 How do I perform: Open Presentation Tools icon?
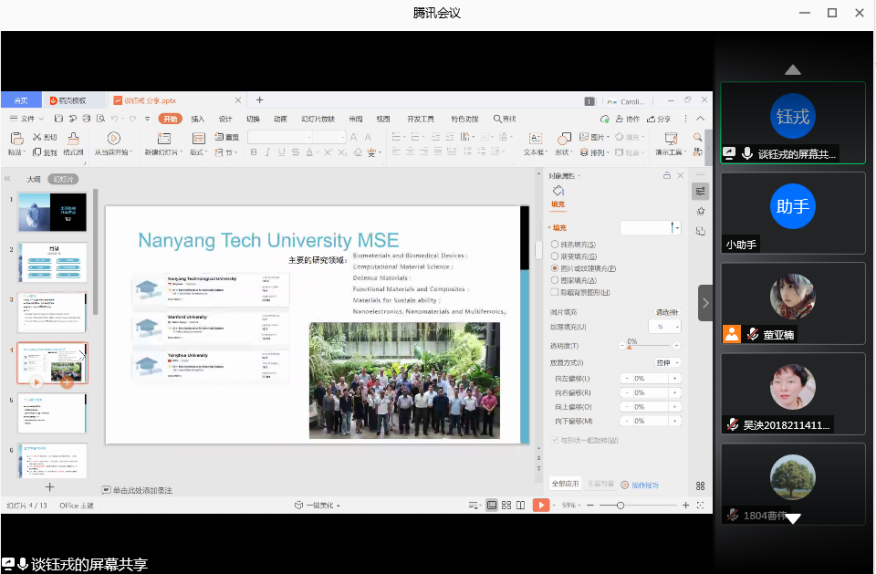[x=670, y=138]
